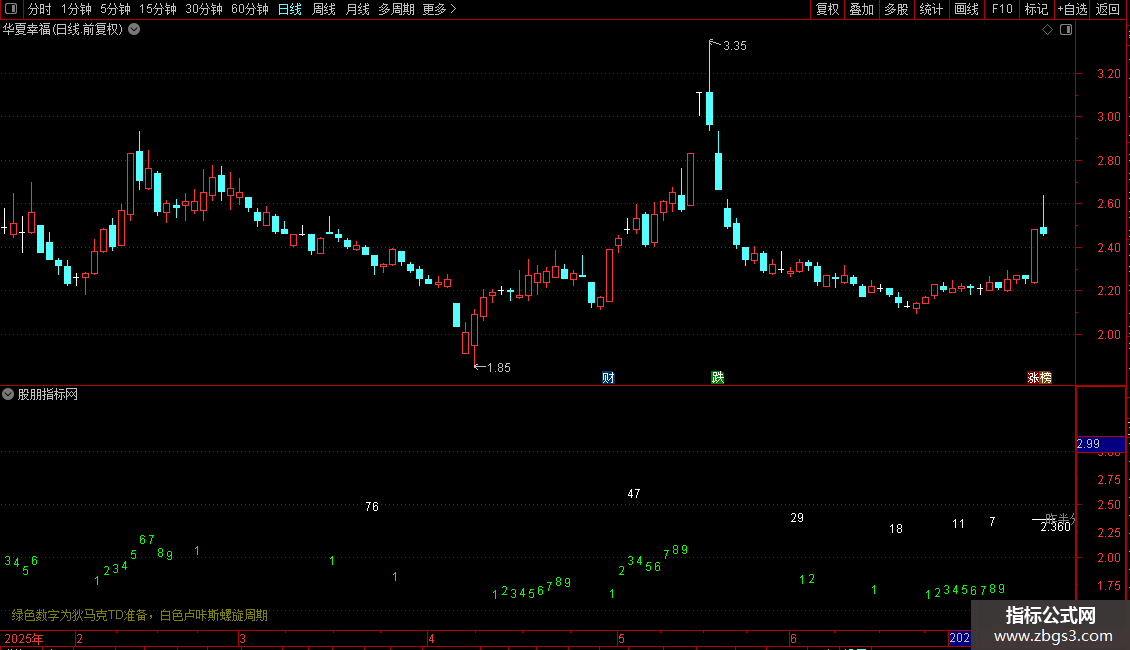Click the 1.85 low price label
Image resolution: width=1130 pixels, height=650 pixels.
(499, 368)
